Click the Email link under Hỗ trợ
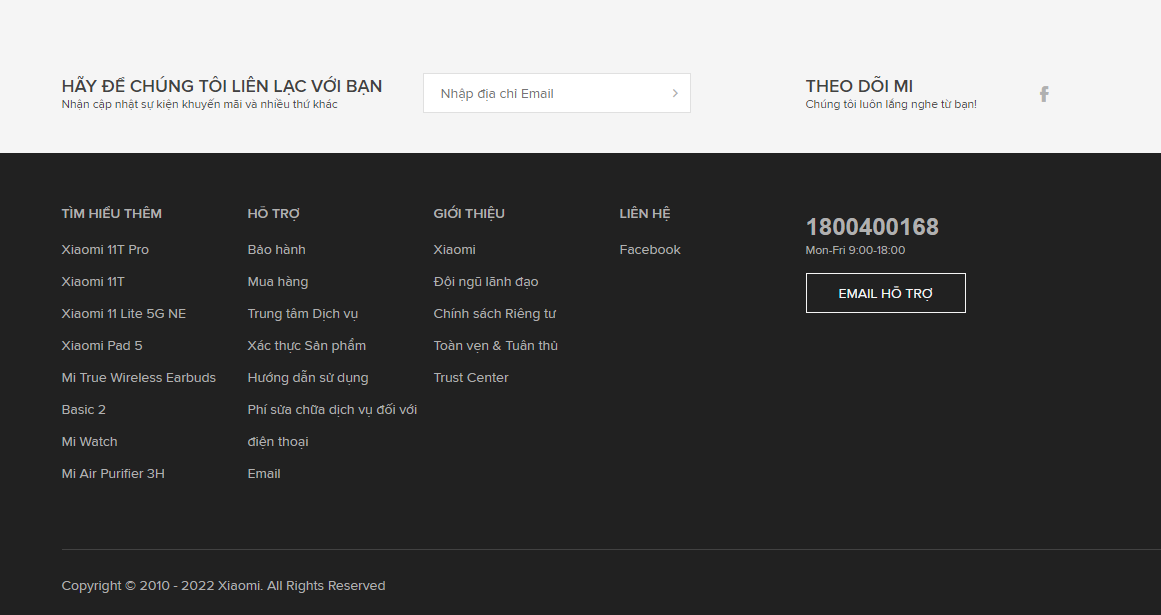Image resolution: width=1161 pixels, height=615 pixels. (264, 474)
